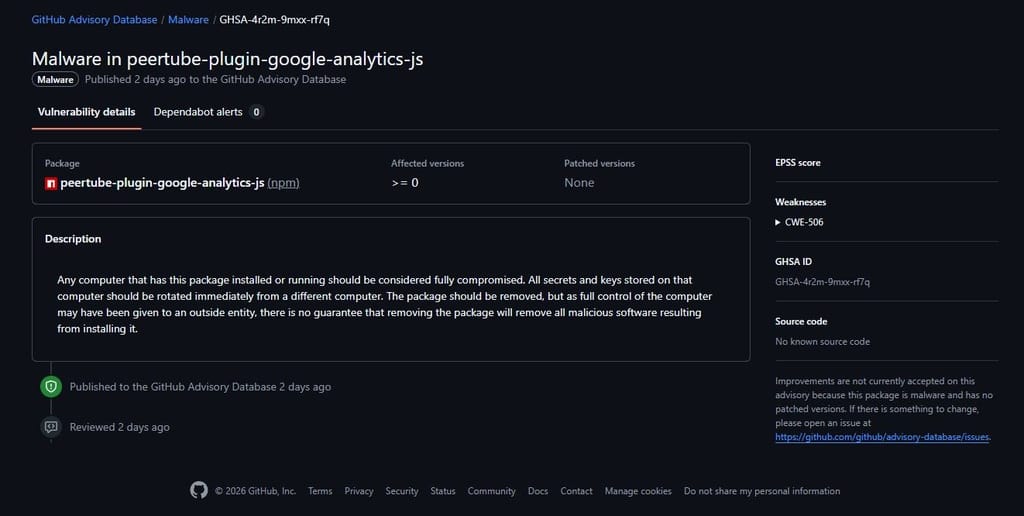Click the affected versions value >= 0
Image resolution: width=1024 pixels, height=516 pixels.
pos(405,183)
